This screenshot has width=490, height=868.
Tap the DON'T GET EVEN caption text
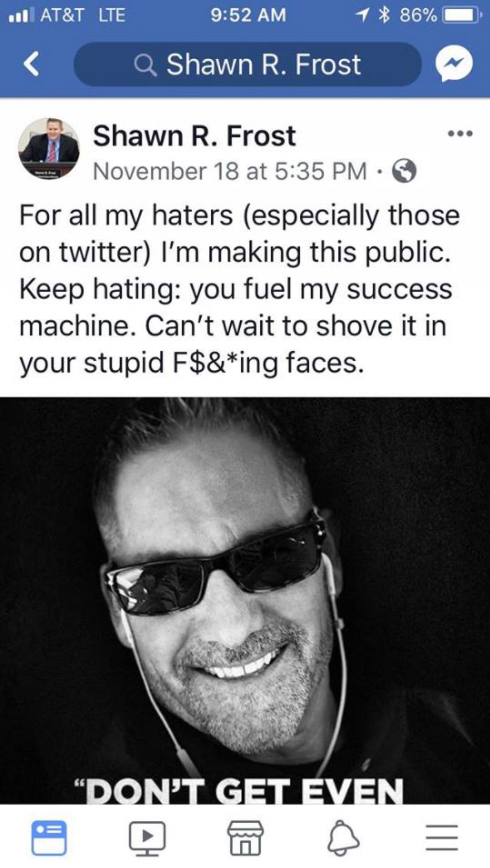(x=239, y=792)
